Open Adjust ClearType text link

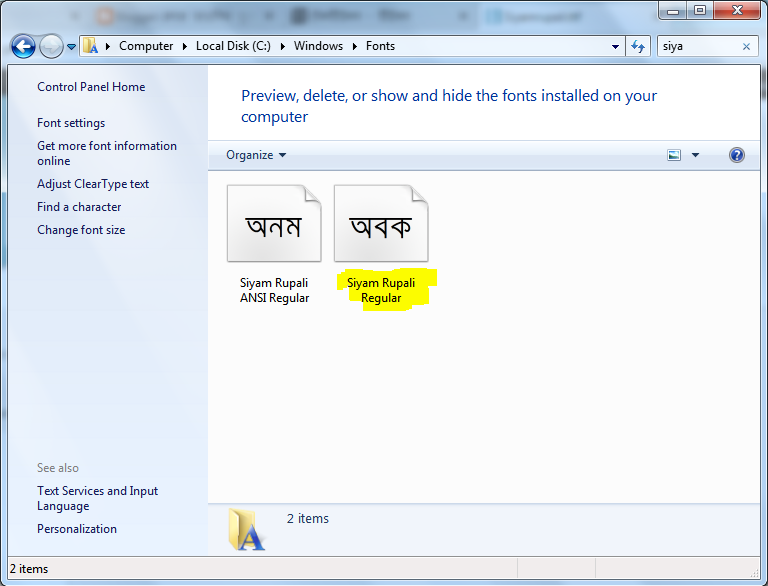tap(93, 184)
